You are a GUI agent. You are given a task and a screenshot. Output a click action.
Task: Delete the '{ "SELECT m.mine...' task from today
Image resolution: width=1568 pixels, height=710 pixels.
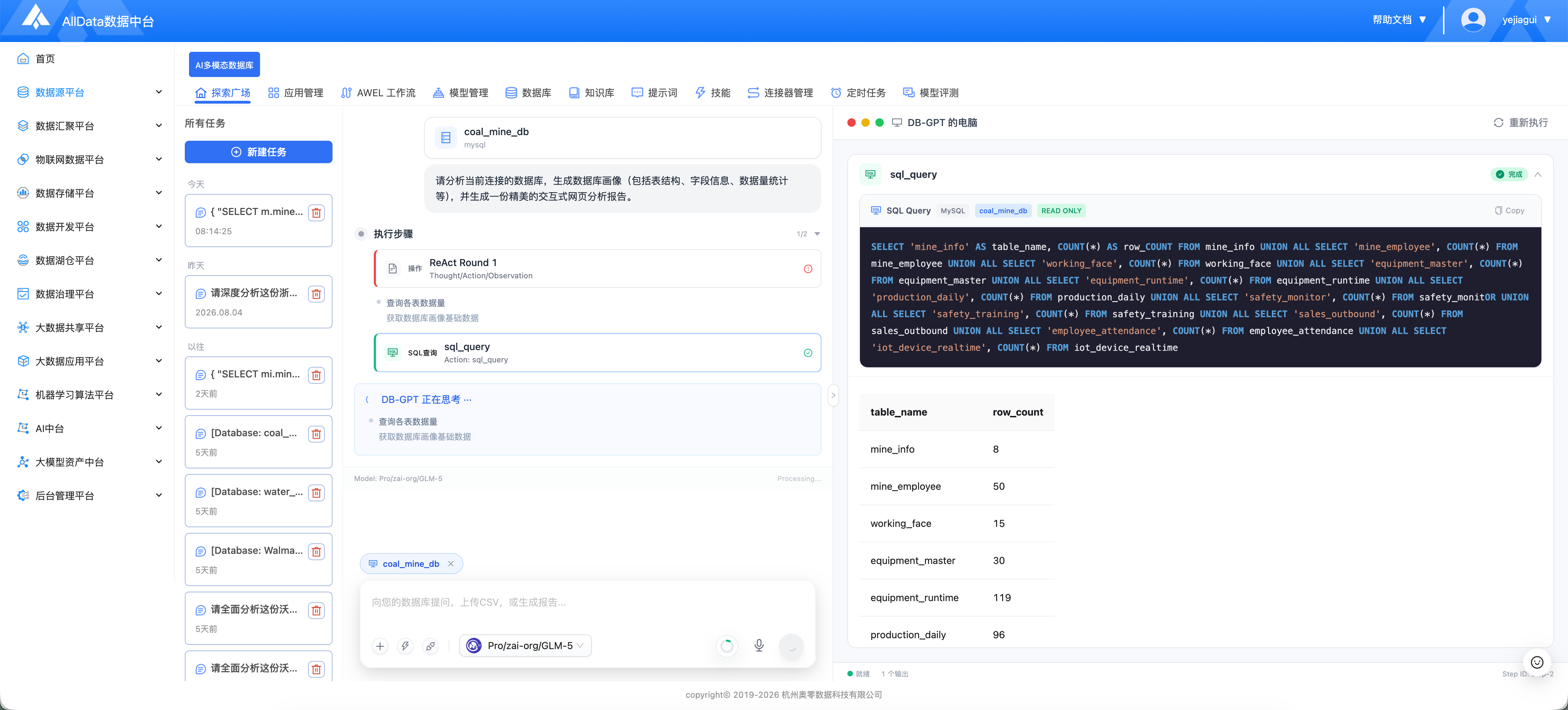[x=316, y=213]
